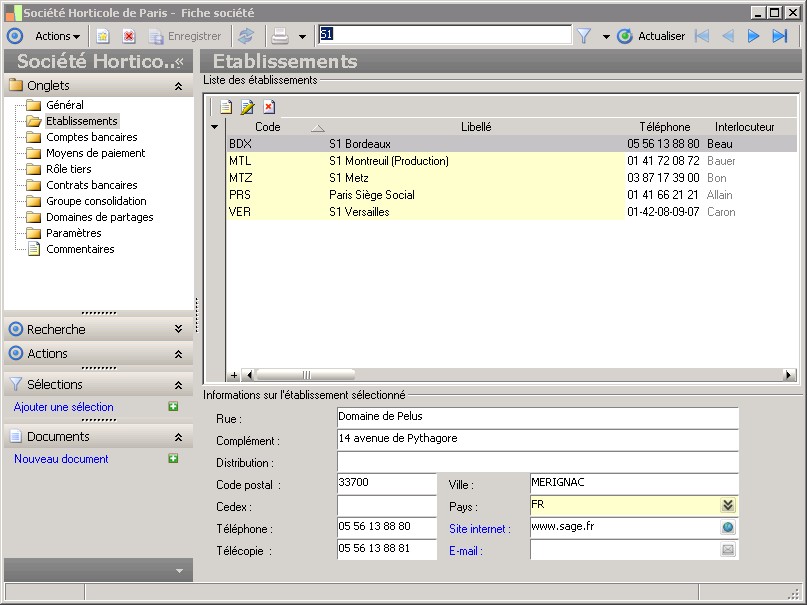Open the Comptes bancaires section
The height and width of the screenshot is (605, 807).
pyautogui.click(x=91, y=137)
